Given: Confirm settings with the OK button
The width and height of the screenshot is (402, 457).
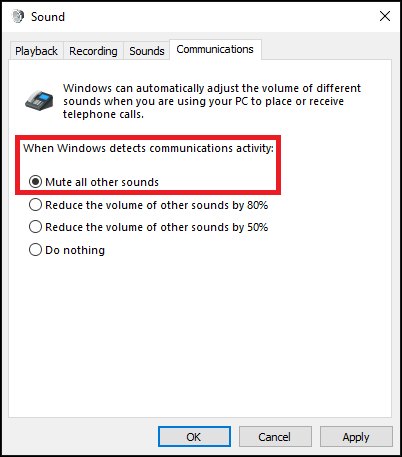Looking at the screenshot, I should click(194, 436).
